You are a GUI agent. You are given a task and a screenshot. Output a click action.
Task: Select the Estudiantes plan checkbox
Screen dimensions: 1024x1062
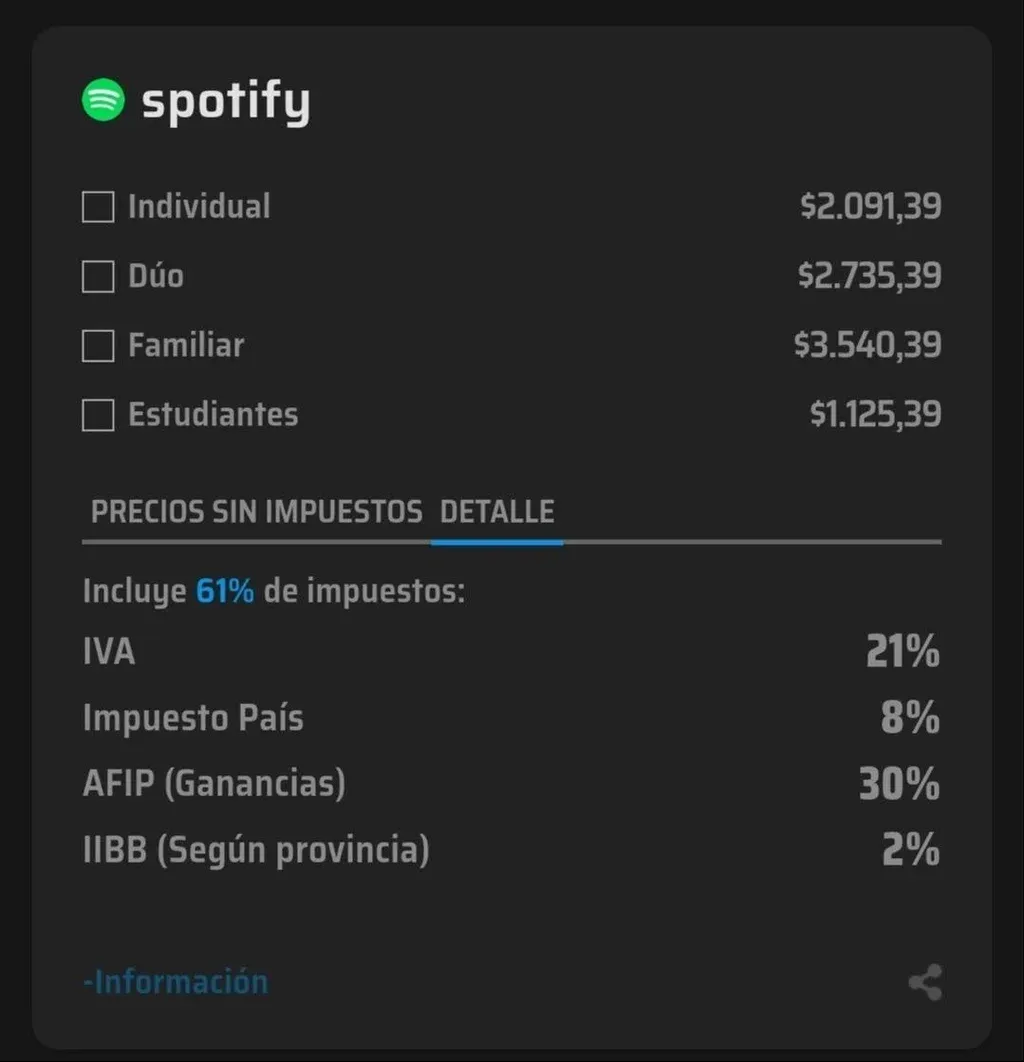pyautogui.click(x=98, y=415)
